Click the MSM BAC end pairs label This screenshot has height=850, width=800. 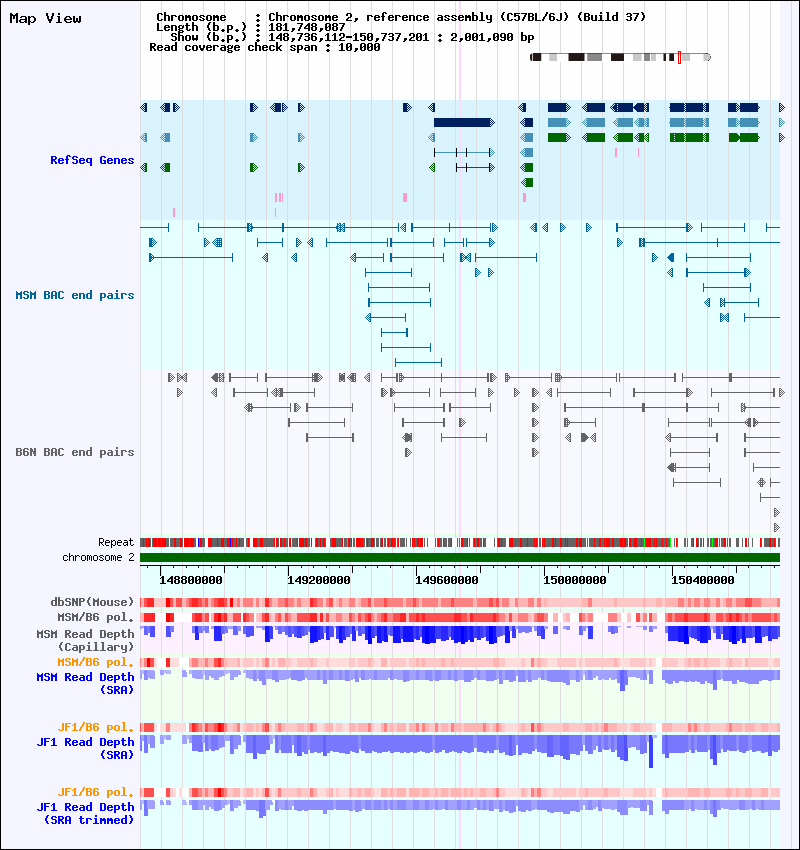75,295
